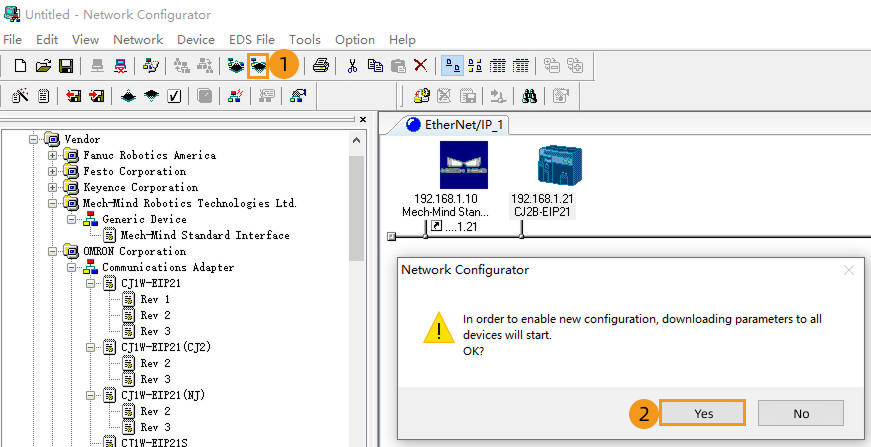Click the Print icon
This screenshot has width=871, height=447.
tap(321, 66)
